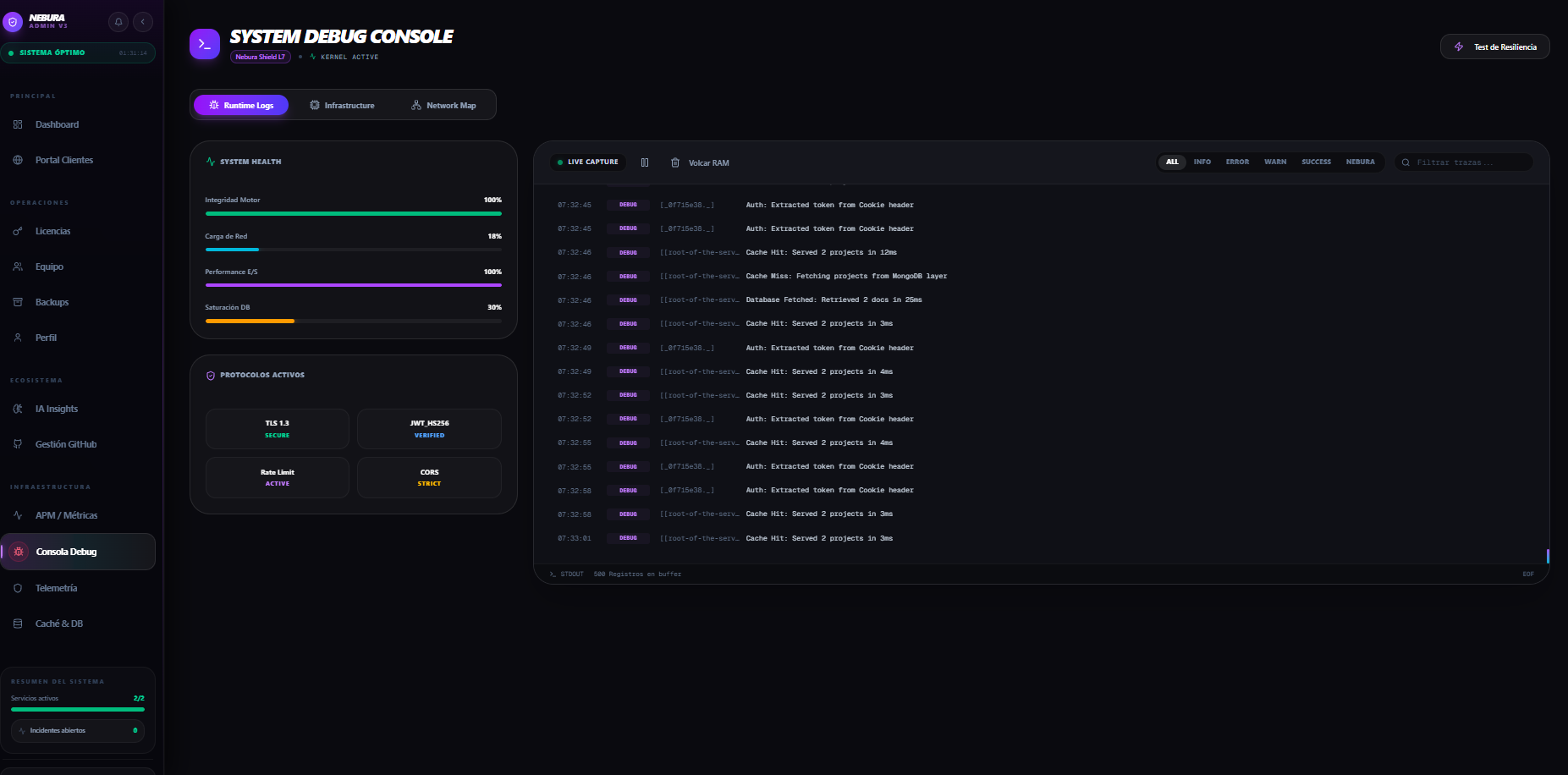
Task: Switch to the Network Map tab
Action: [x=443, y=105]
